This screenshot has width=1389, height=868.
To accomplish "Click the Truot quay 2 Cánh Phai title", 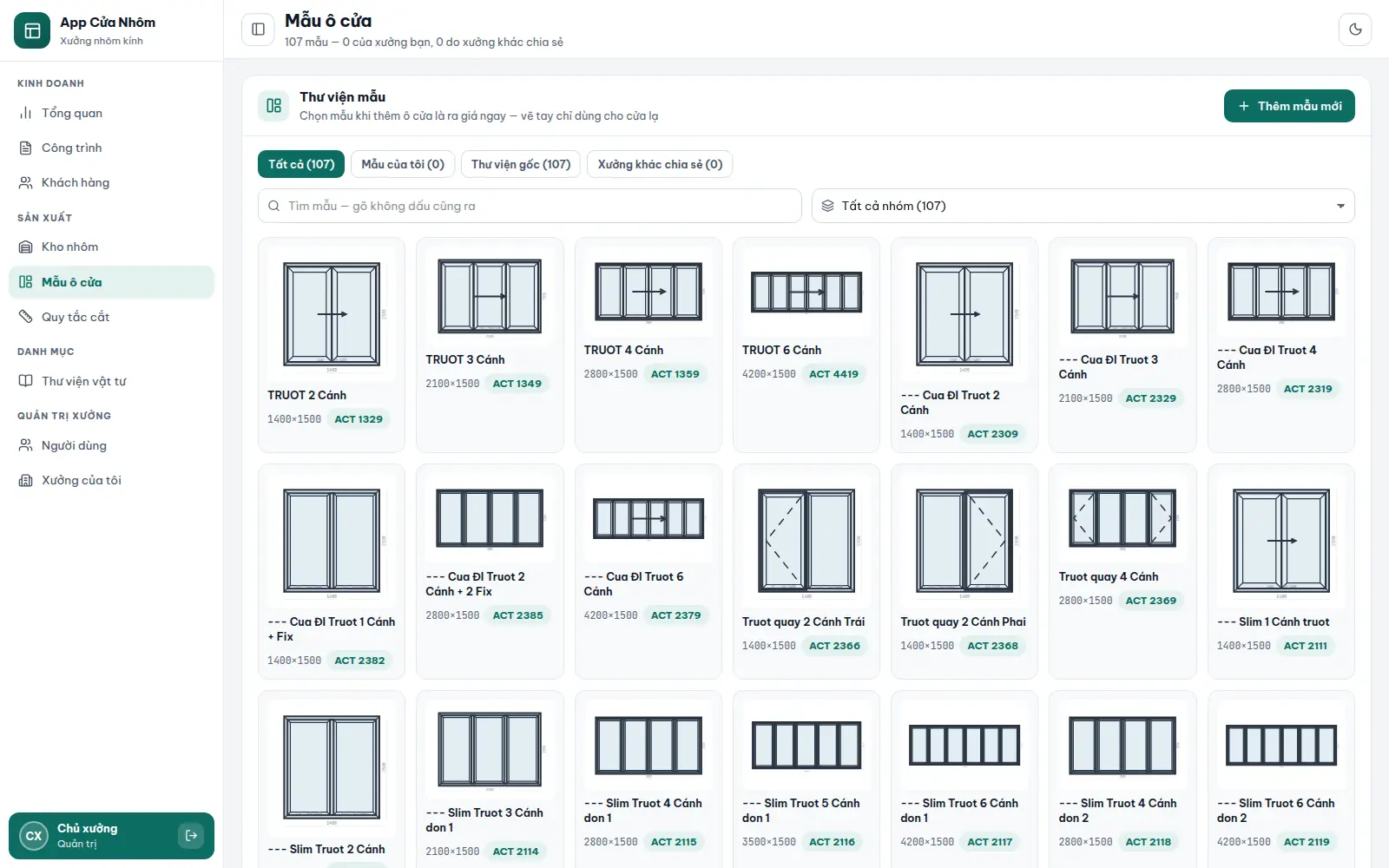I will (963, 621).
